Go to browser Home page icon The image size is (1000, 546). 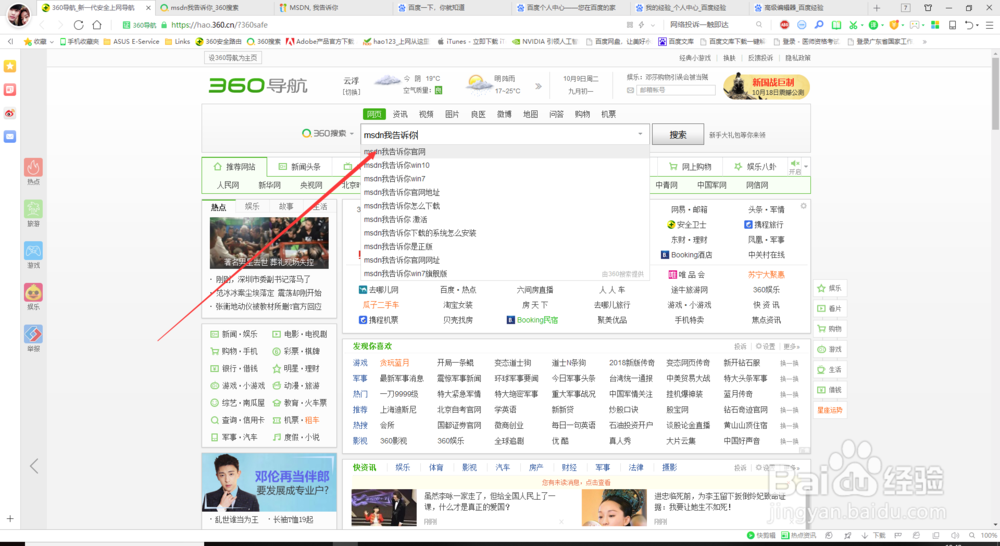pos(97,25)
